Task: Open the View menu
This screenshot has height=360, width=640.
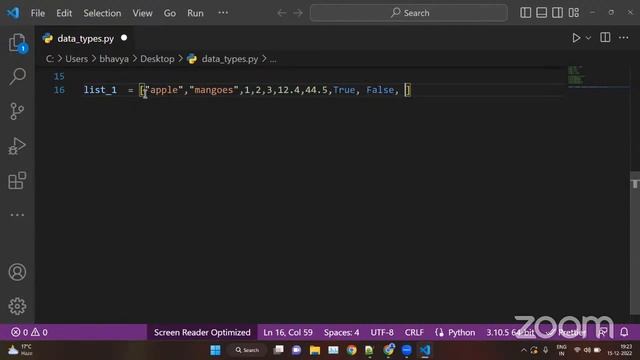Action: coord(142,13)
